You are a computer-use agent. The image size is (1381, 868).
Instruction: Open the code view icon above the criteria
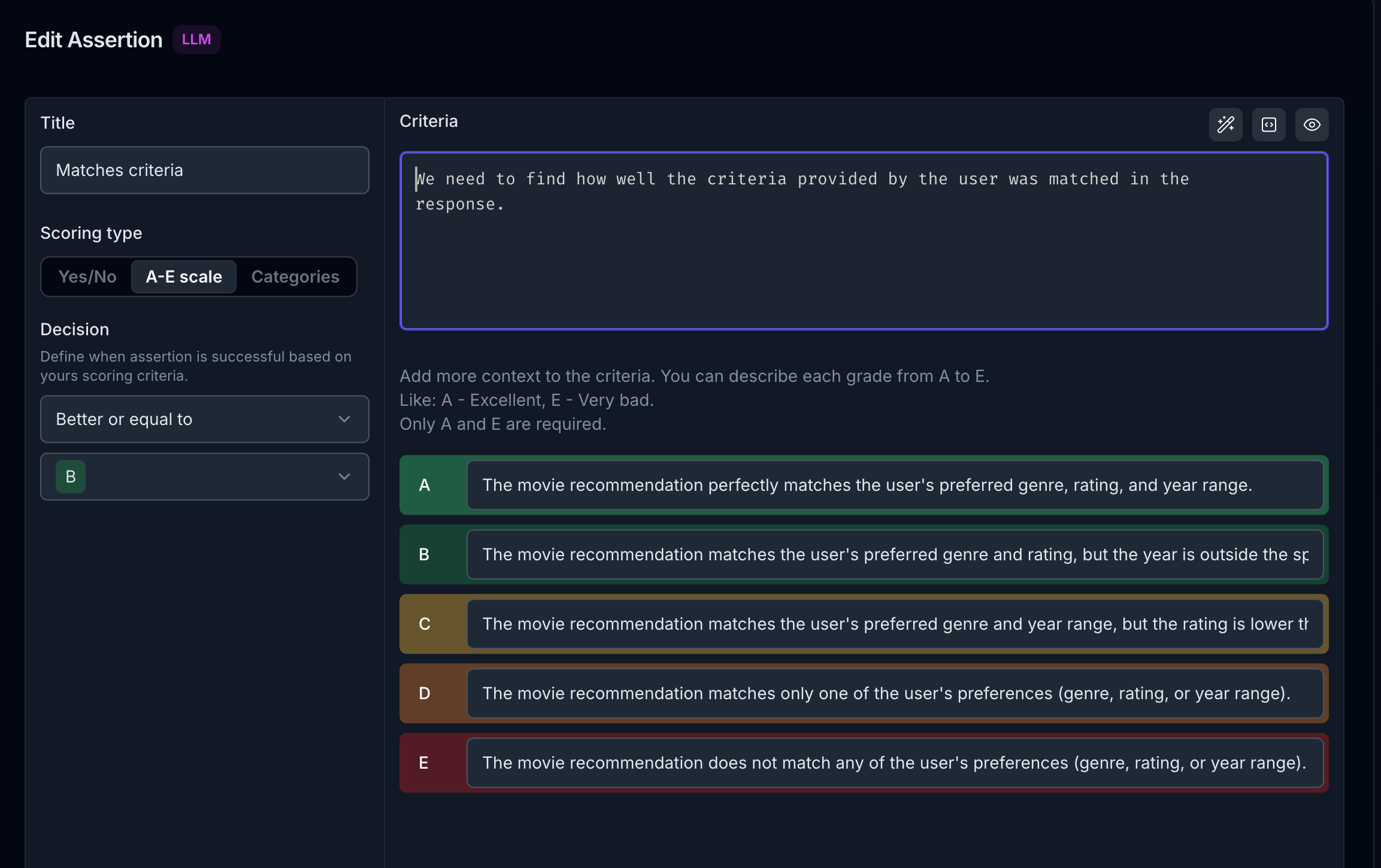click(x=1268, y=125)
